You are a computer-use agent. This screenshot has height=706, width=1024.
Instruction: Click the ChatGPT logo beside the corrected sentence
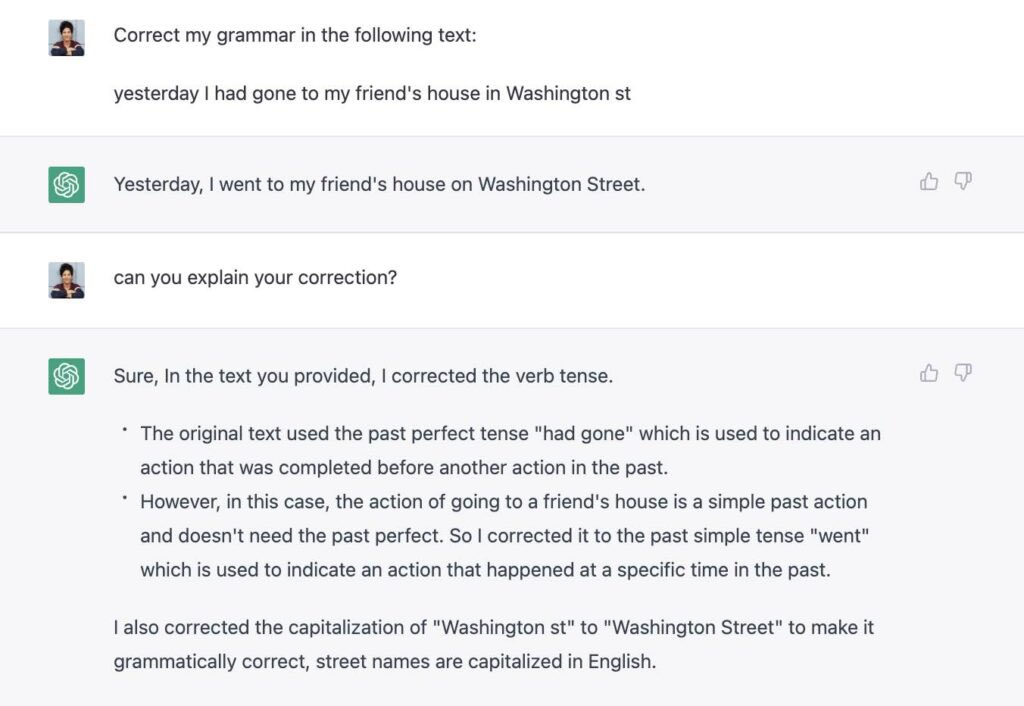(67, 185)
